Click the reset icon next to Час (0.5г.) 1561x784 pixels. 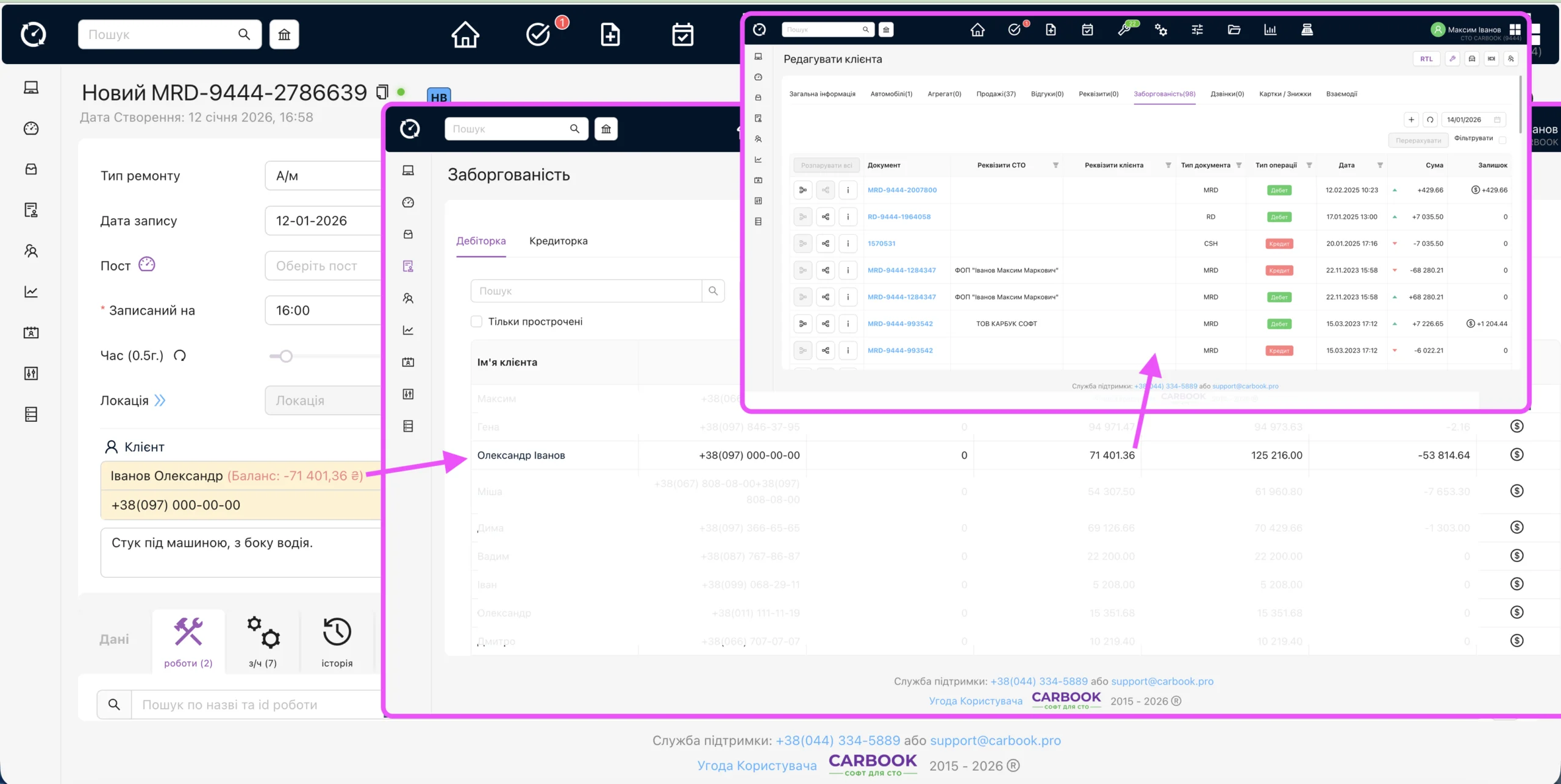pos(179,355)
